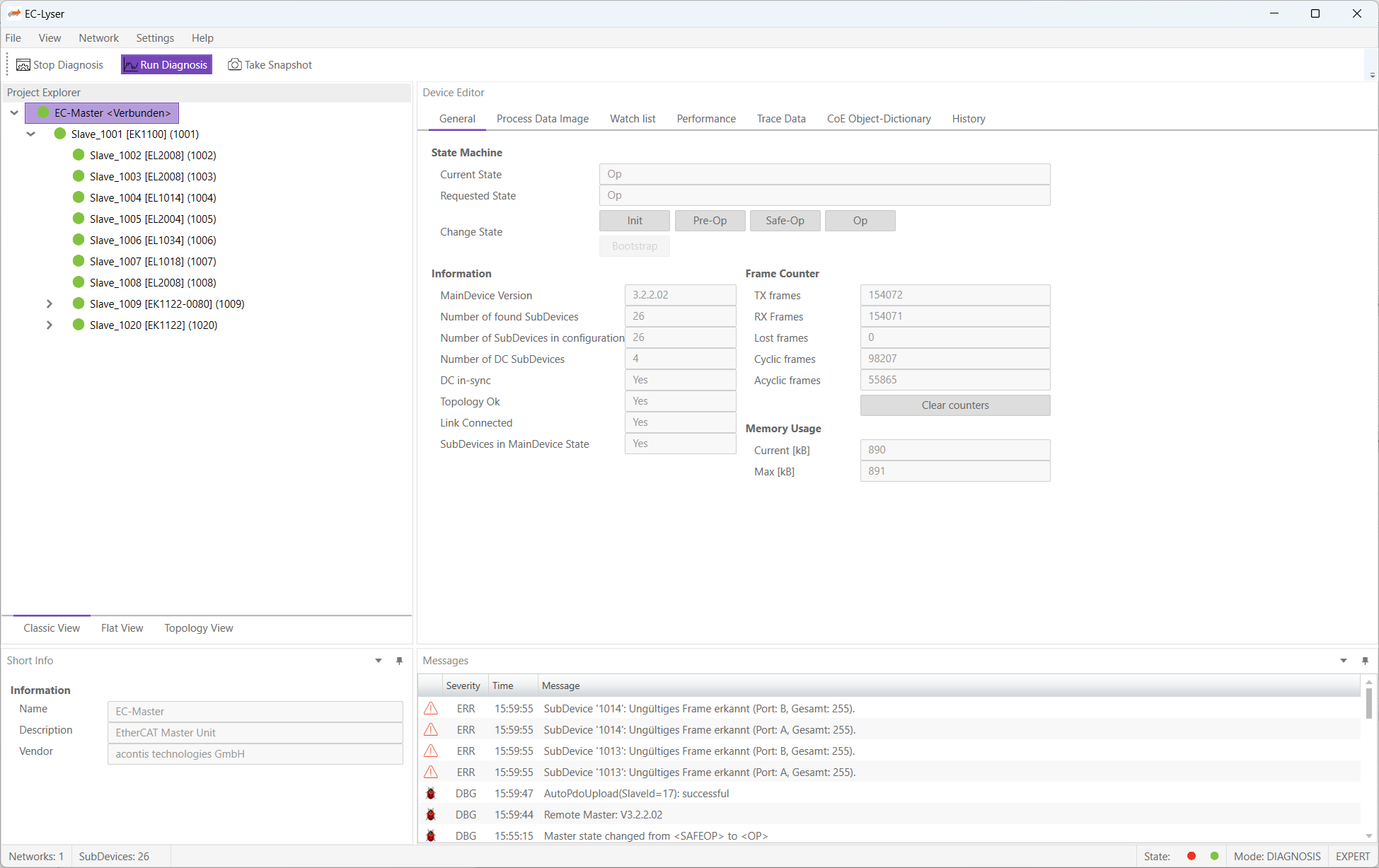Collapse the Slave_1001 [EK1100] tree node

31,134
